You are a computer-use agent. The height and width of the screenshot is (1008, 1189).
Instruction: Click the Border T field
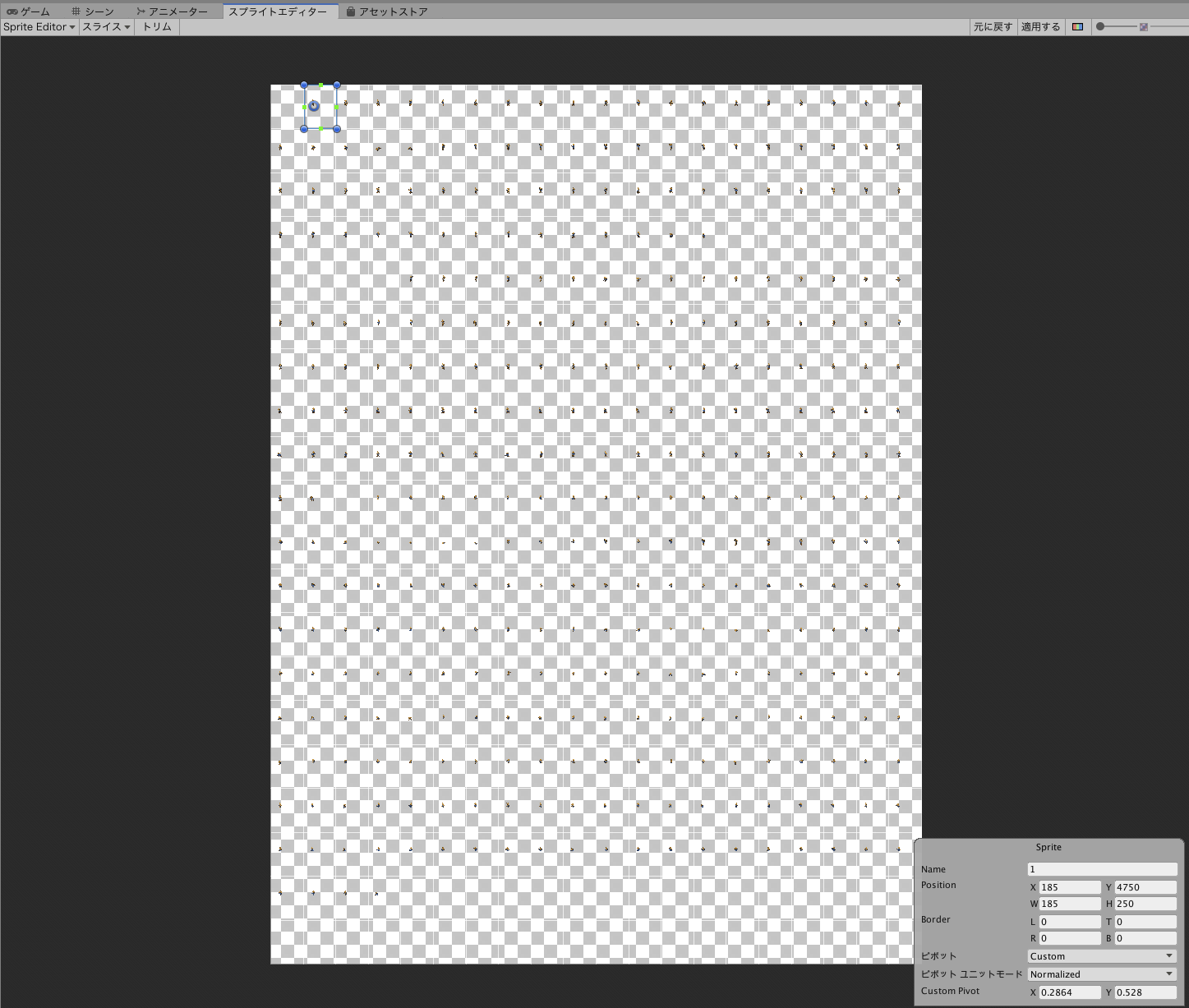pos(1145,922)
